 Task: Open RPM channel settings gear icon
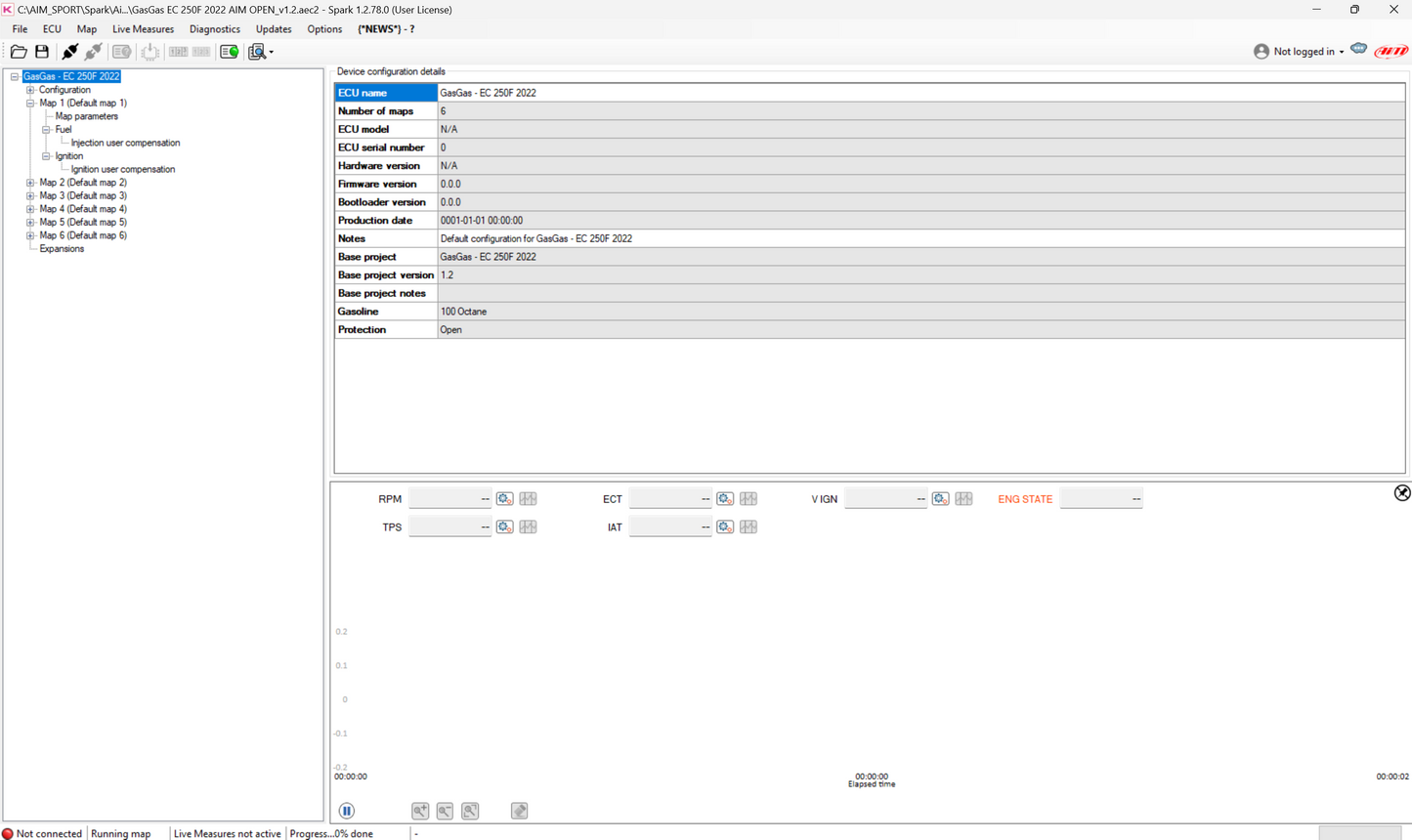504,499
